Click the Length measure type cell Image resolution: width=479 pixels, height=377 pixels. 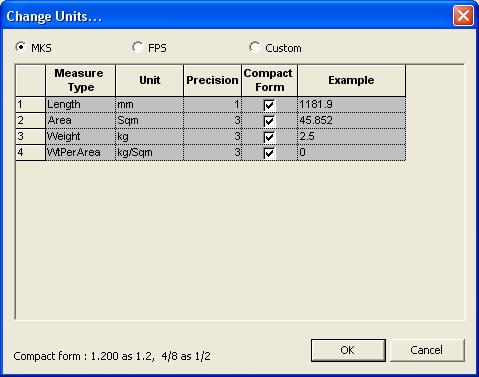point(81,105)
